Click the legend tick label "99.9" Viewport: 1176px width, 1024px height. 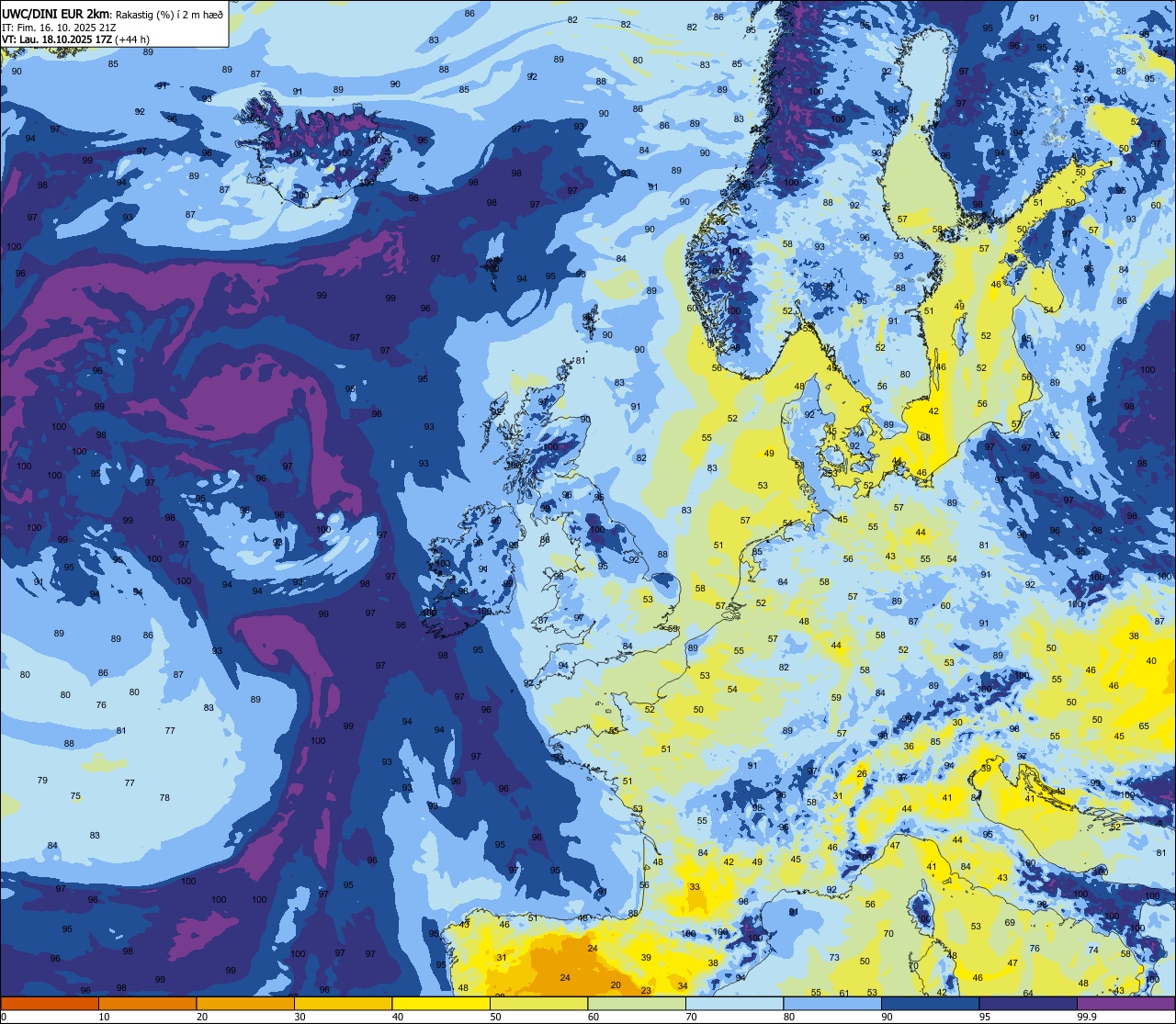click(1086, 1017)
